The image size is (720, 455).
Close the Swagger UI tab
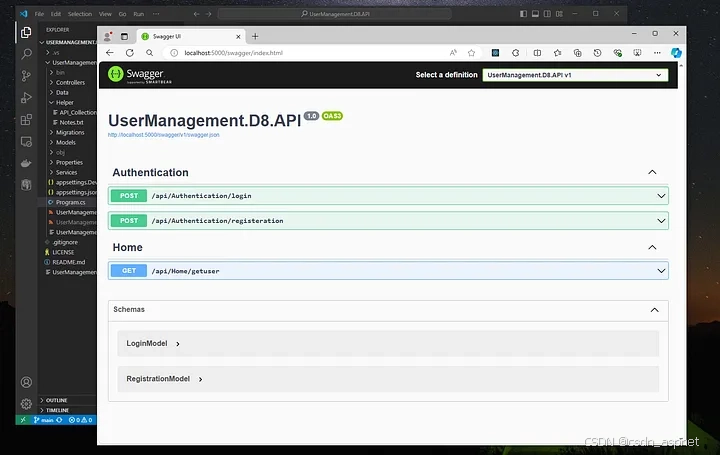pos(238,36)
